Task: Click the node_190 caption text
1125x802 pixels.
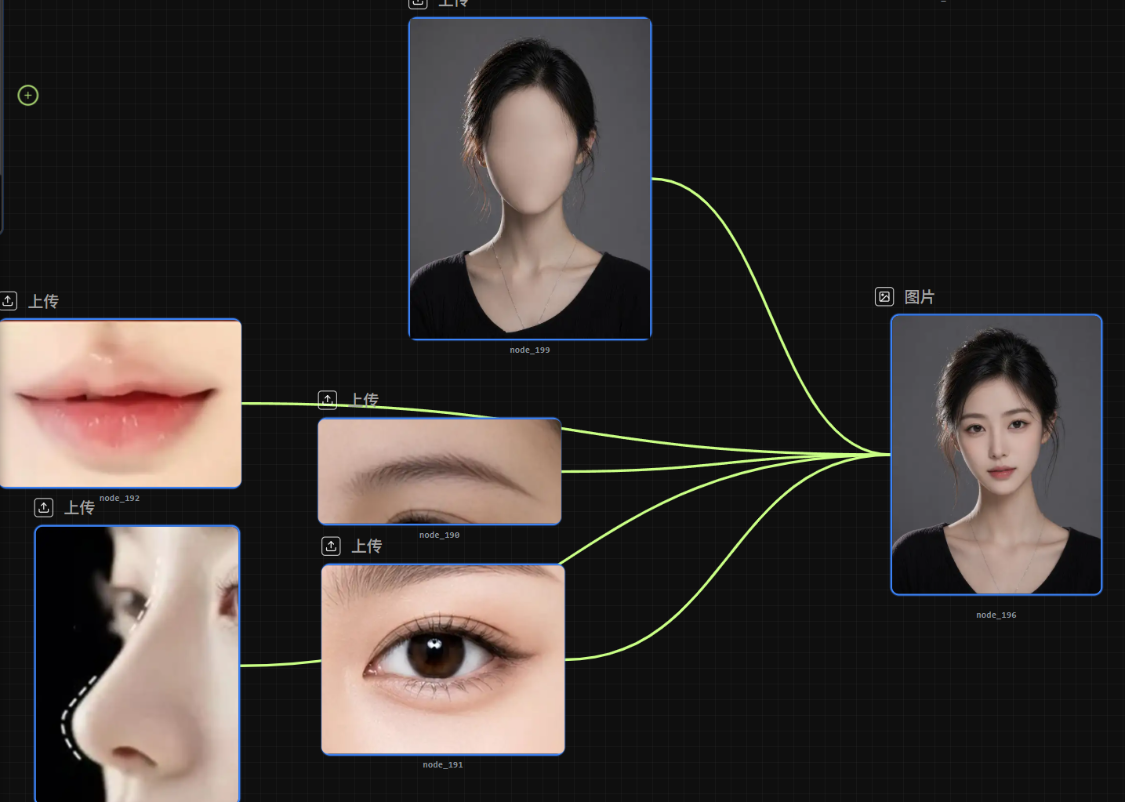Action: point(440,535)
